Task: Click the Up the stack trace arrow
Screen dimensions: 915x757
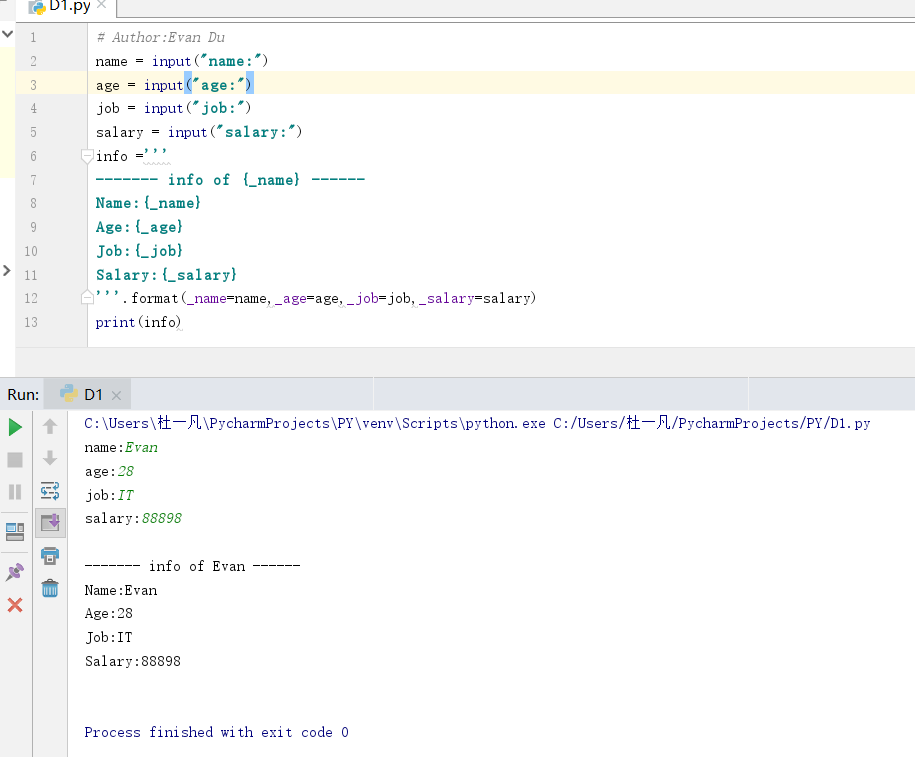Action: 50,427
